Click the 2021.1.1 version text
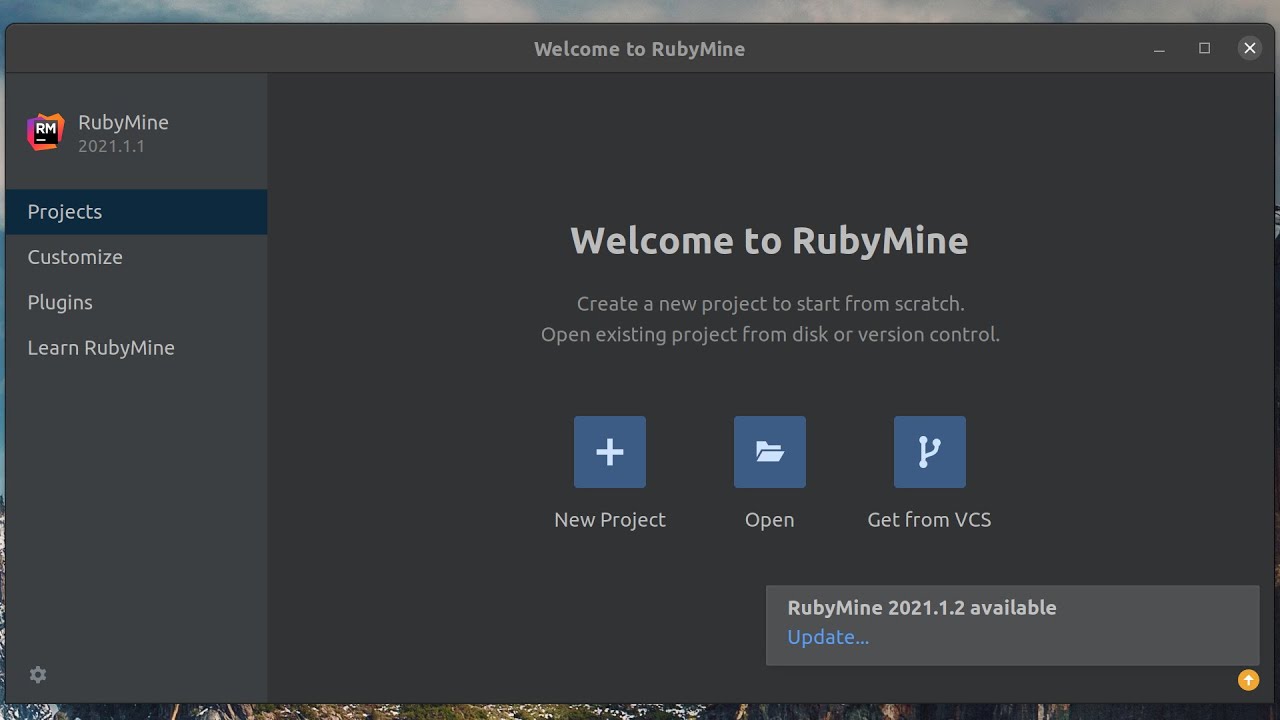 [111, 146]
